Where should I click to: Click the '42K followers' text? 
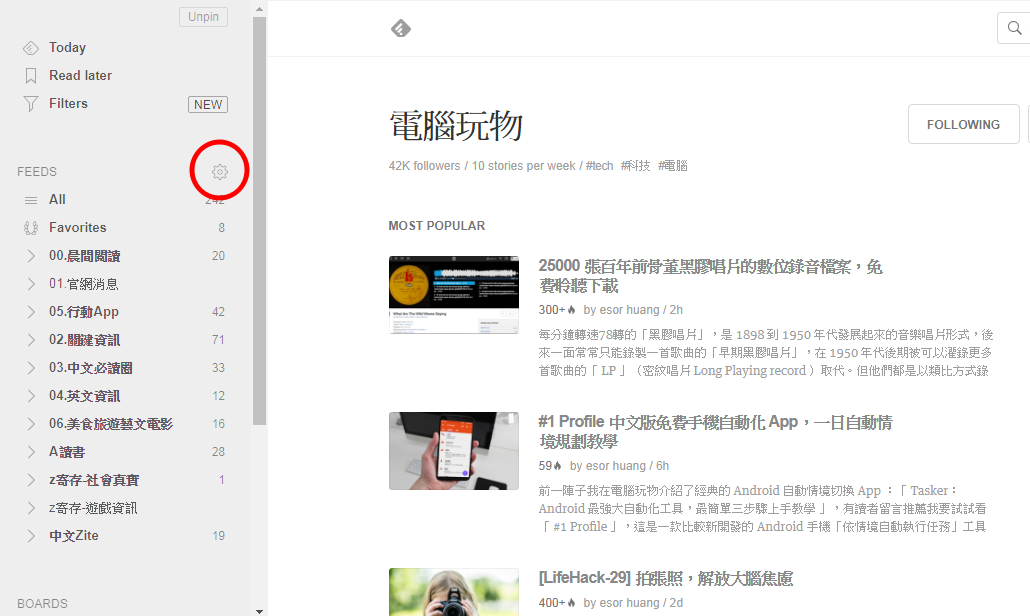click(424, 165)
